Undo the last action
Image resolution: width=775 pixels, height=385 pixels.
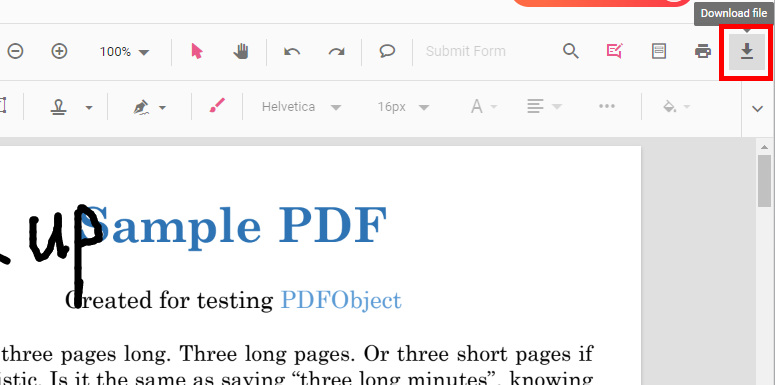click(x=292, y=51)
